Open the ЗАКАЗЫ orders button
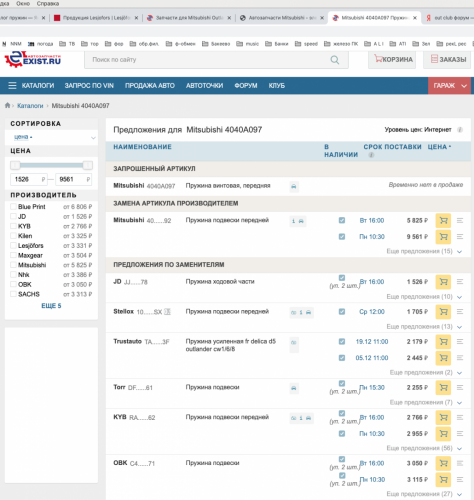This screenshot has width=474, height=500. (447, 60)
